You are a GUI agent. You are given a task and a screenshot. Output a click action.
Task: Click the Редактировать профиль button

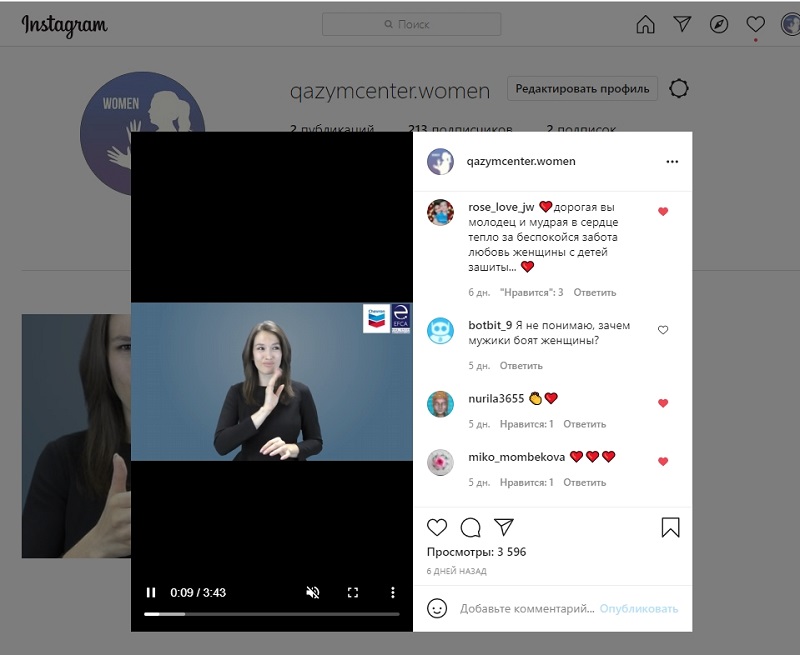pos(582,89)
